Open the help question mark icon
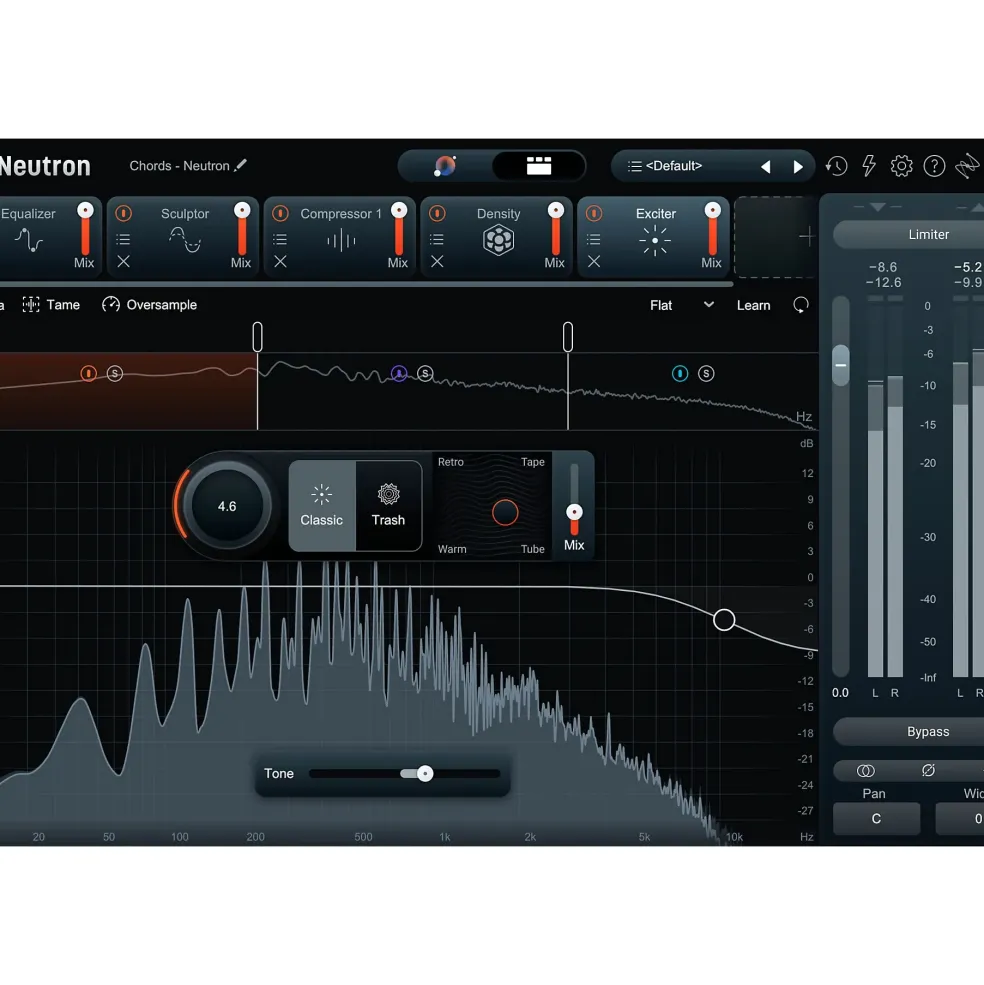The width and height of the screenshot is (984, 985). pos(934,166)
